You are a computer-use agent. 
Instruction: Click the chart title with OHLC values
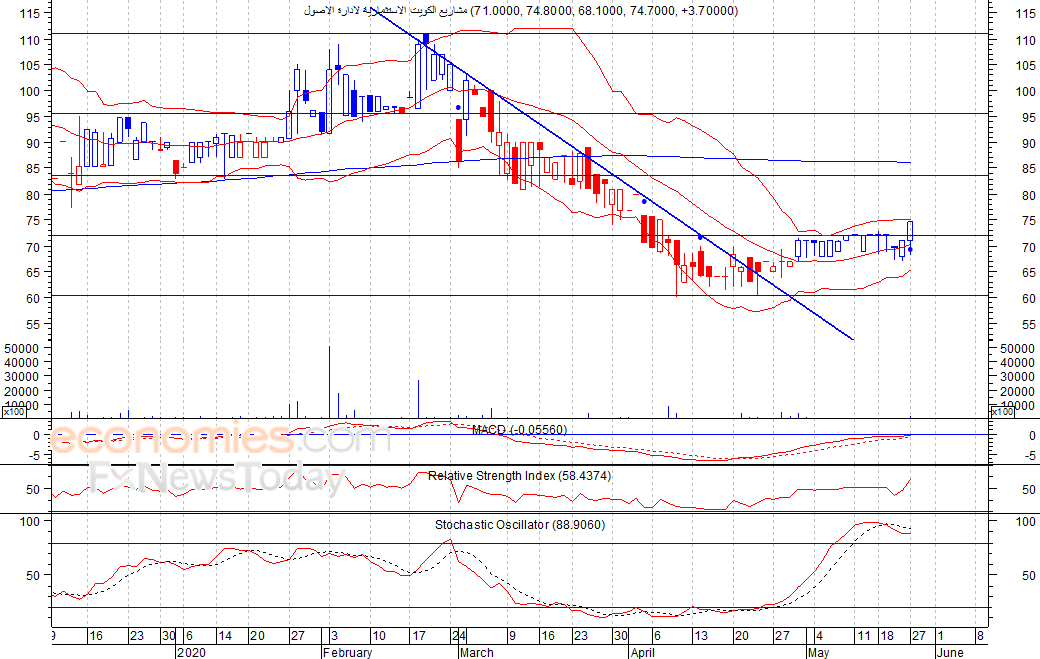click(521, 11)
